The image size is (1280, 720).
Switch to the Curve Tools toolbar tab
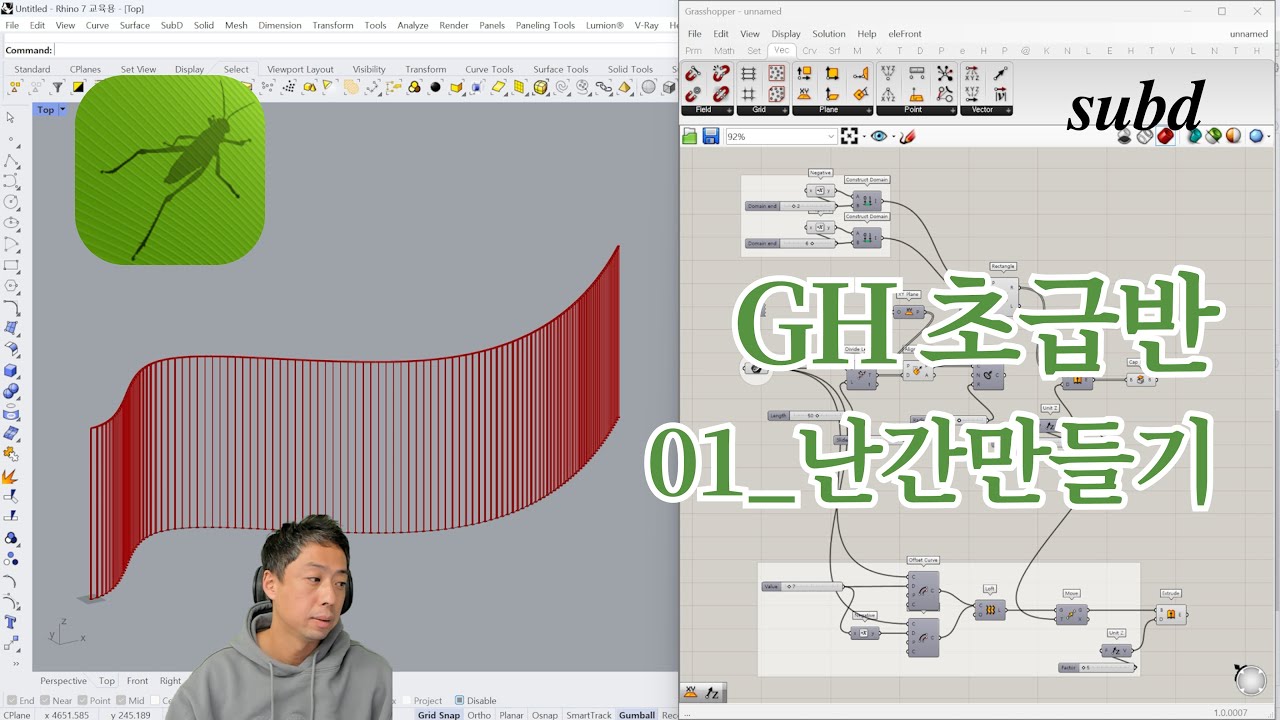click(489, 69)
